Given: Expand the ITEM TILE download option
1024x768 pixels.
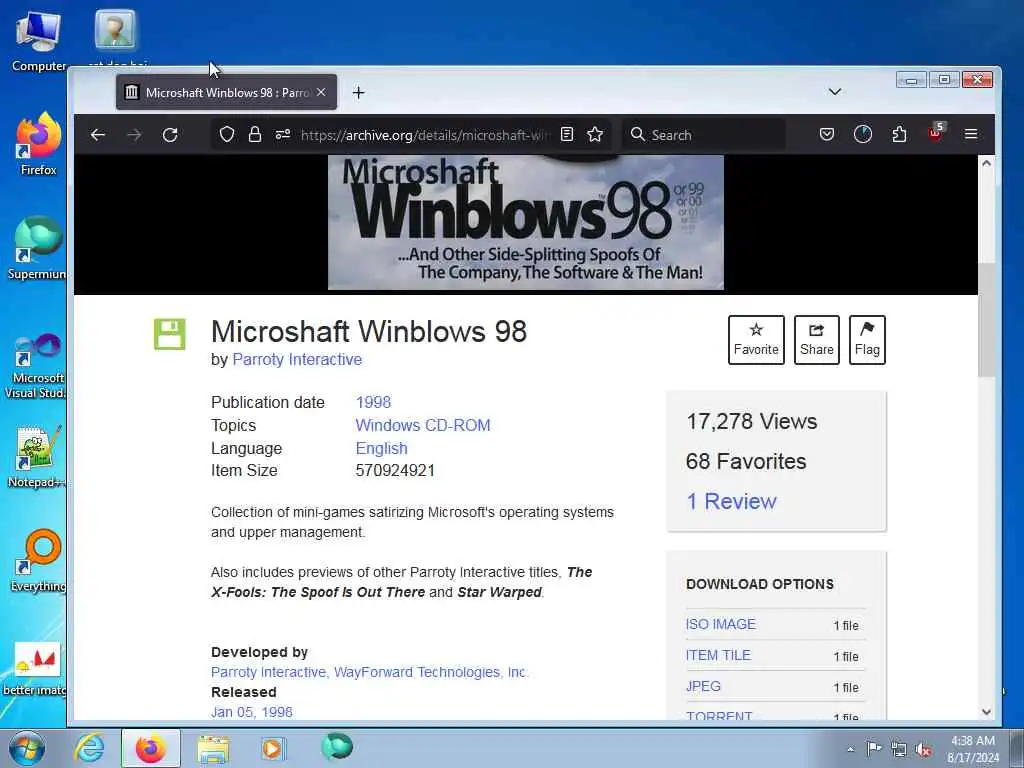Looking at the screenshot, I should click(718, 655).
